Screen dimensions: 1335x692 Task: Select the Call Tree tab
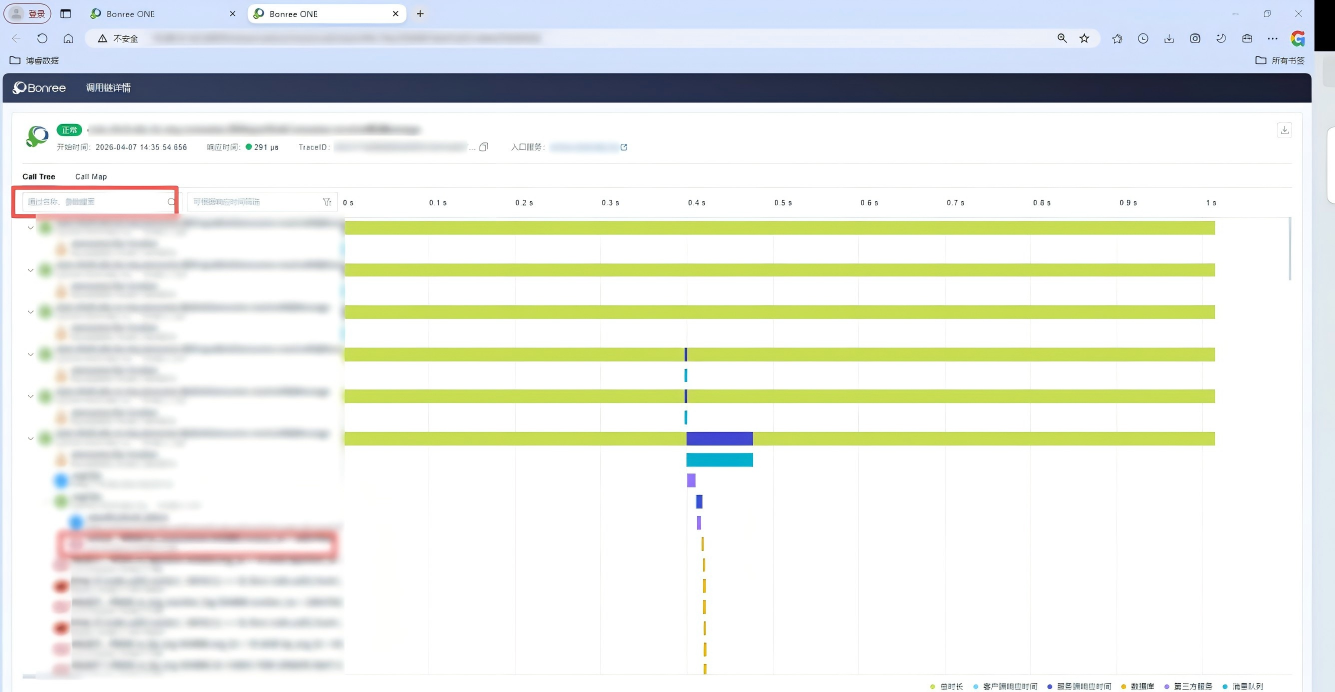[x=39, y=177]
